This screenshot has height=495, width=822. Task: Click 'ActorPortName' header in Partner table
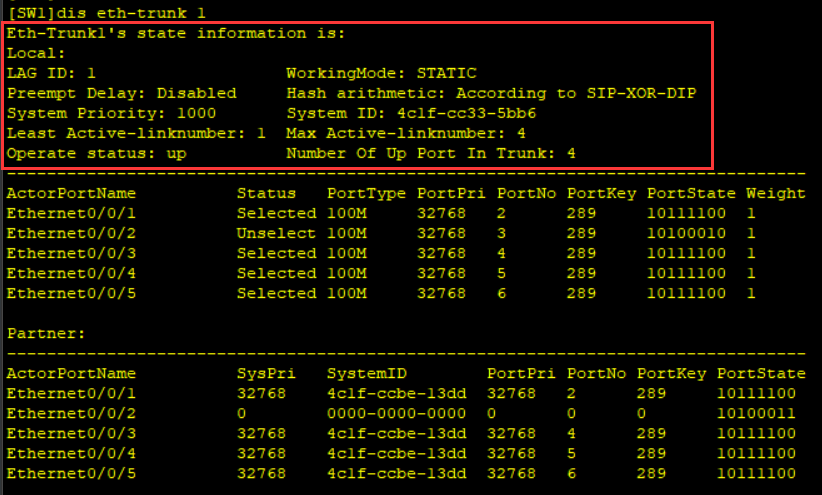coord(71,373)
